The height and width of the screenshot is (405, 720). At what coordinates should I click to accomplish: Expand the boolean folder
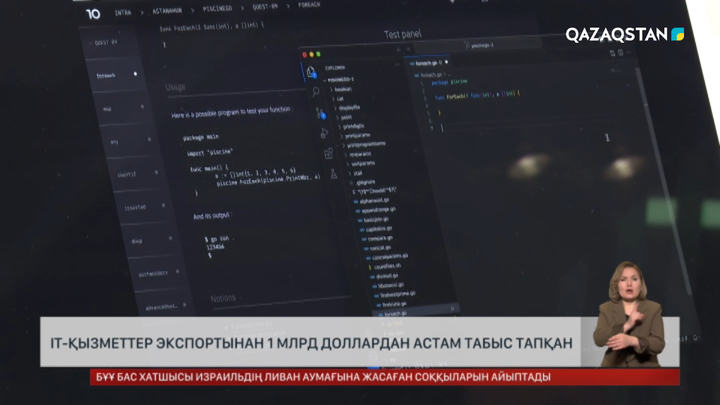coord(341,89)
